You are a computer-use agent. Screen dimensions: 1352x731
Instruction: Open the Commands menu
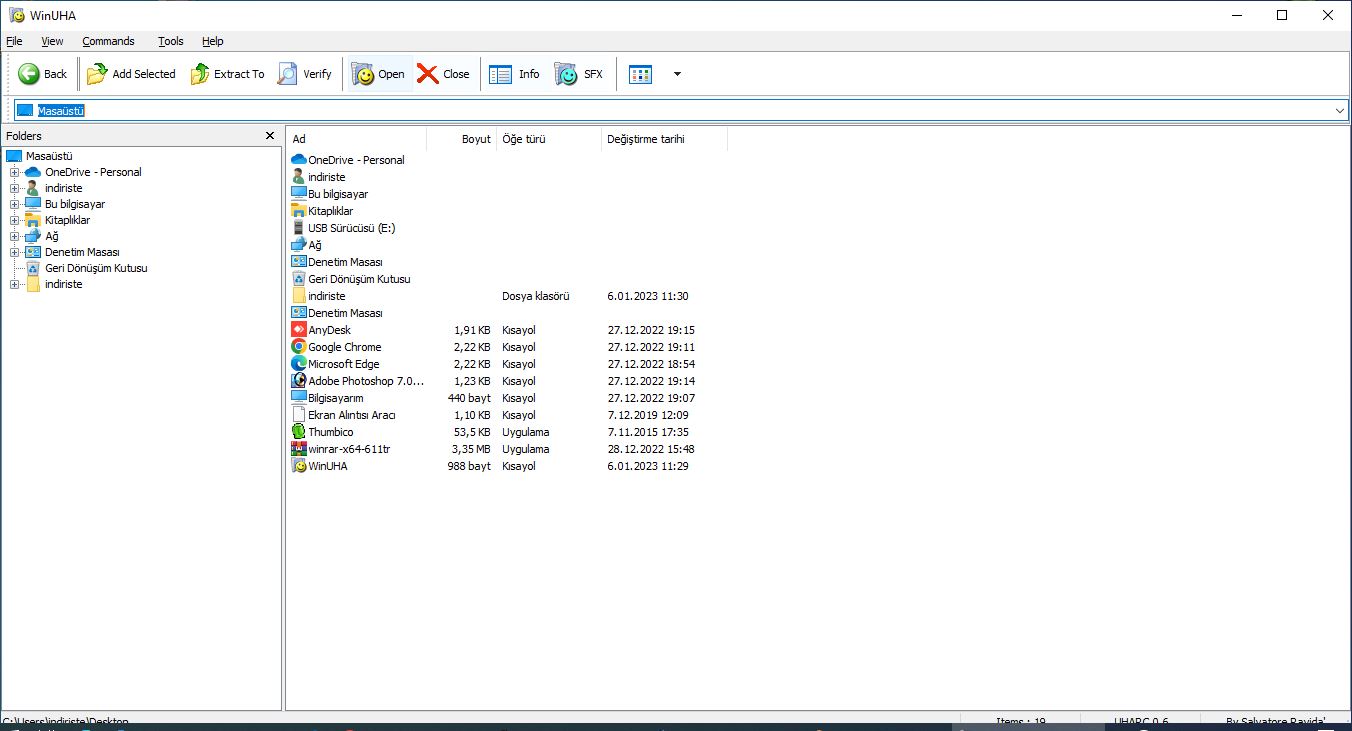click(108, 41)
